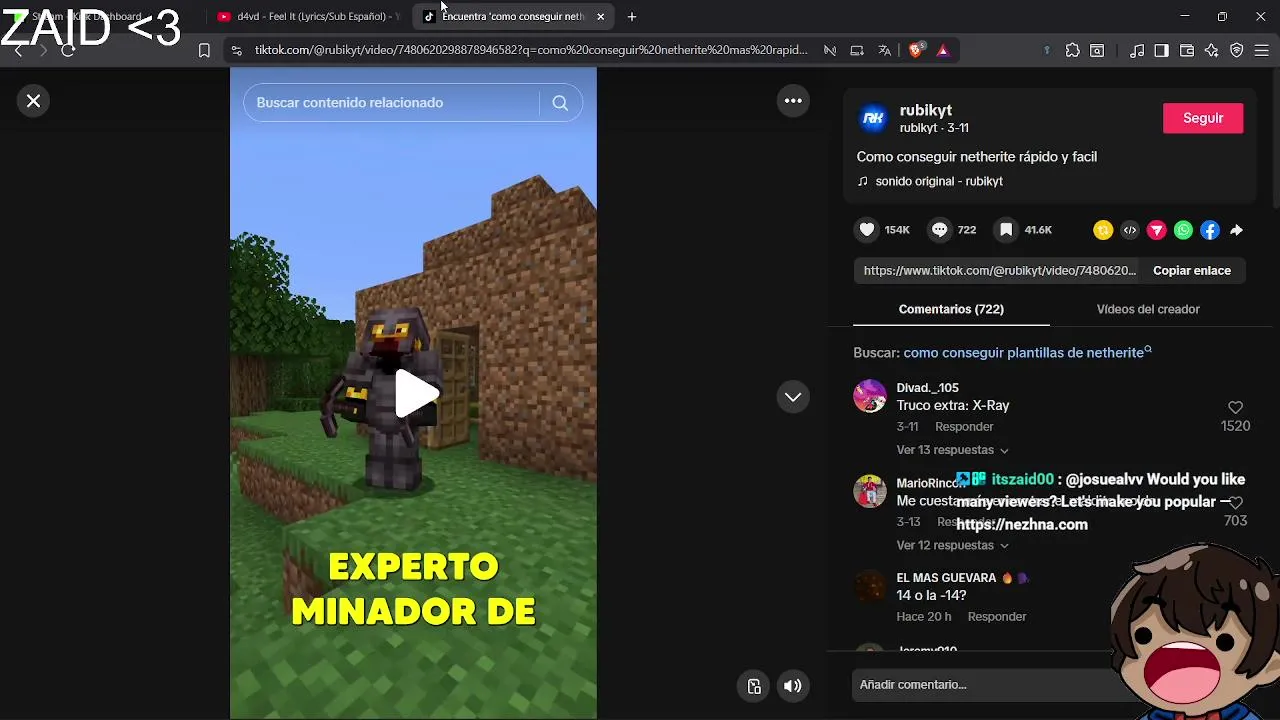1280x720 pixels.
Task: Click the Copiar enlace button
Action: (1192, 271)
